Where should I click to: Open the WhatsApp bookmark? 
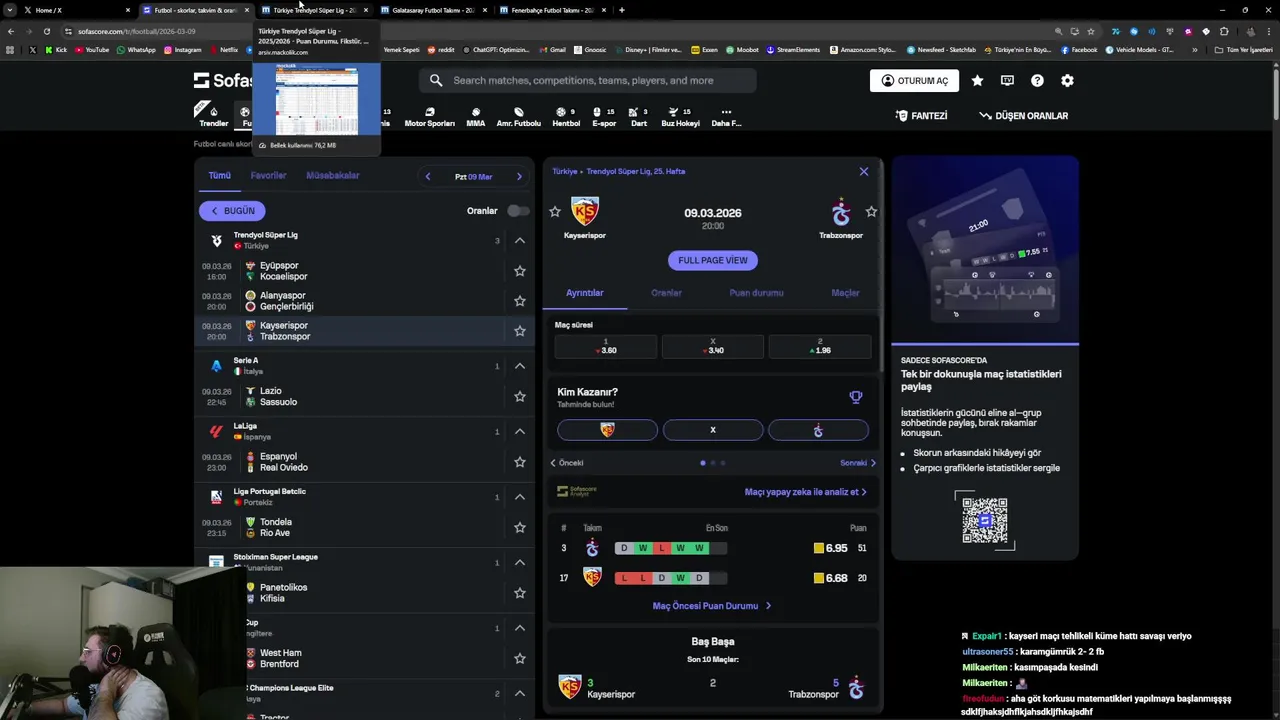point(136,49)
